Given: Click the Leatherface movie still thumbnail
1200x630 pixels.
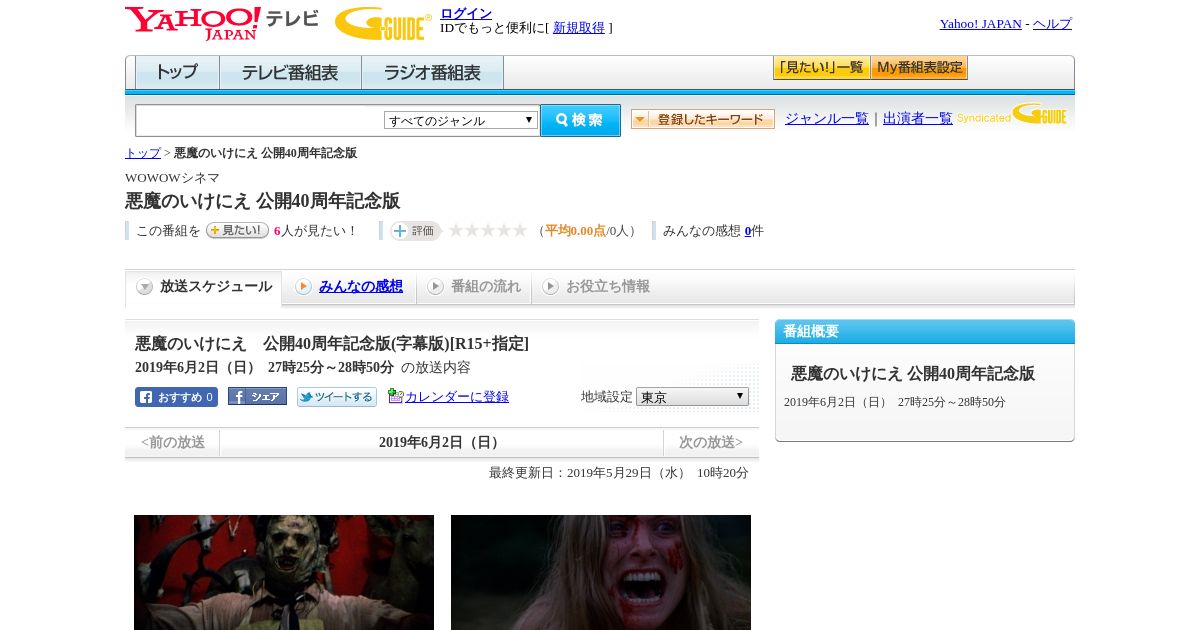Looking at the screenshot, I should [284, 572].
